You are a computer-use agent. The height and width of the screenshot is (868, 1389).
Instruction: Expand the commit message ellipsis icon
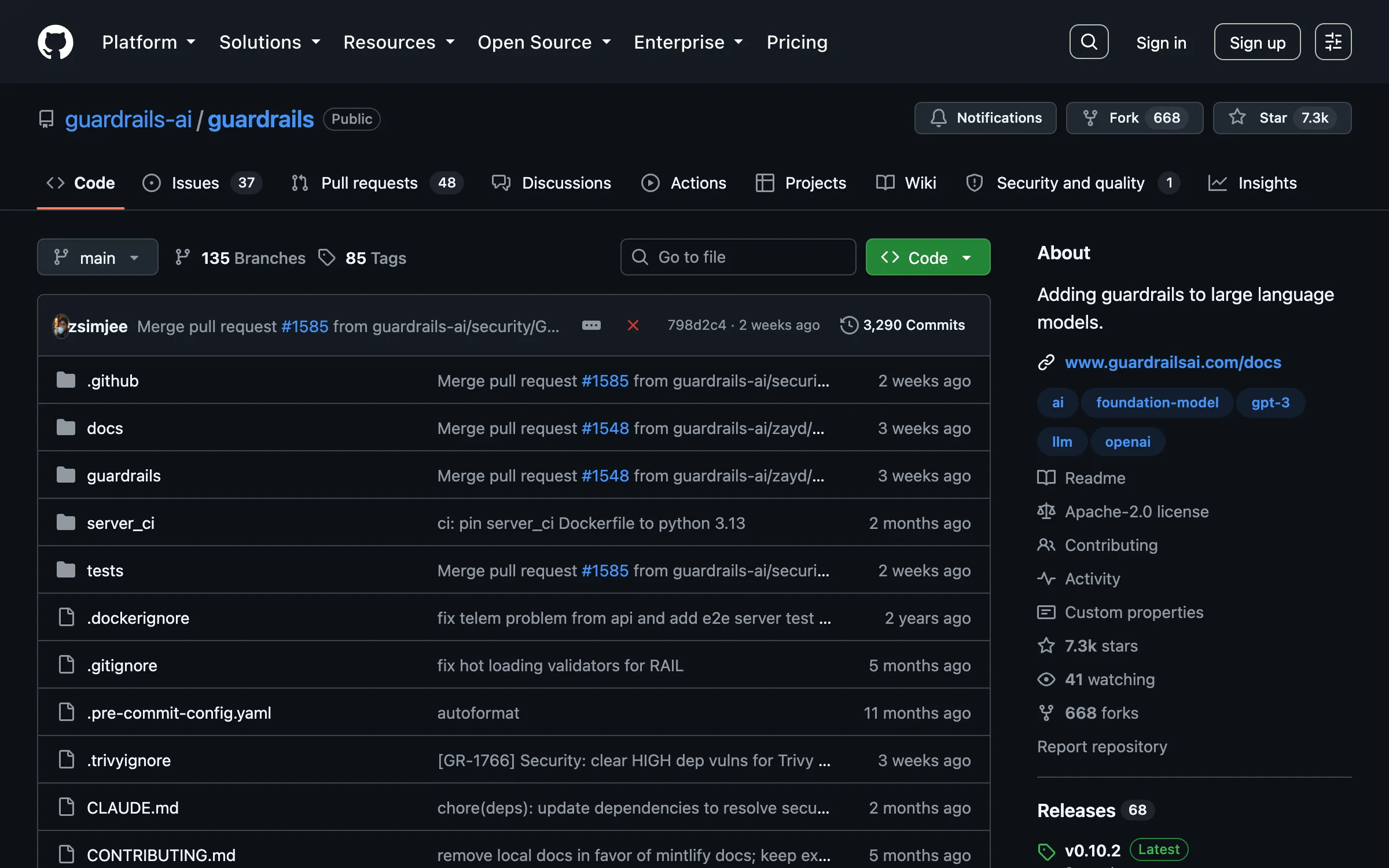point(591,325)
